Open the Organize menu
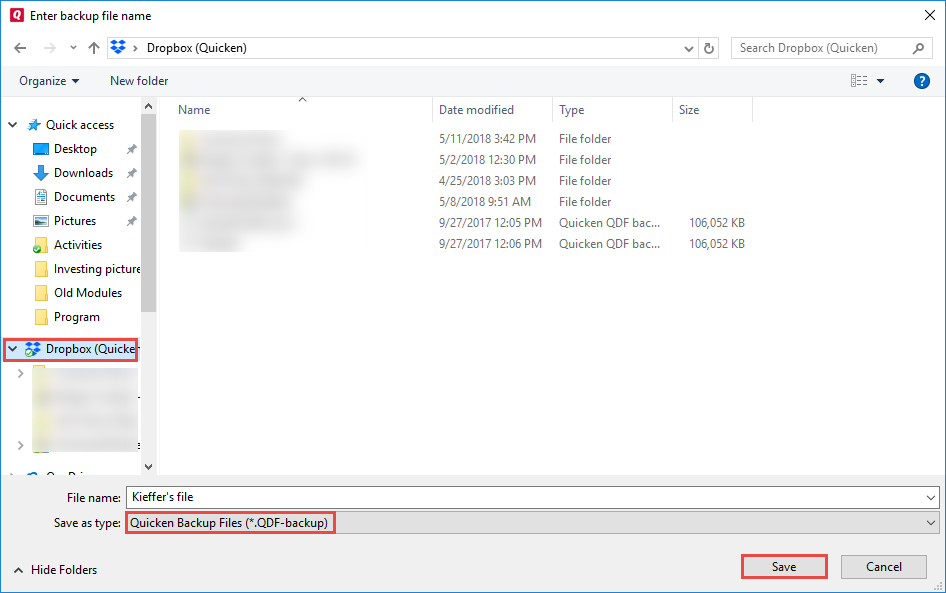The height and width of the screenshot is (593, 946). coord(49,81)
